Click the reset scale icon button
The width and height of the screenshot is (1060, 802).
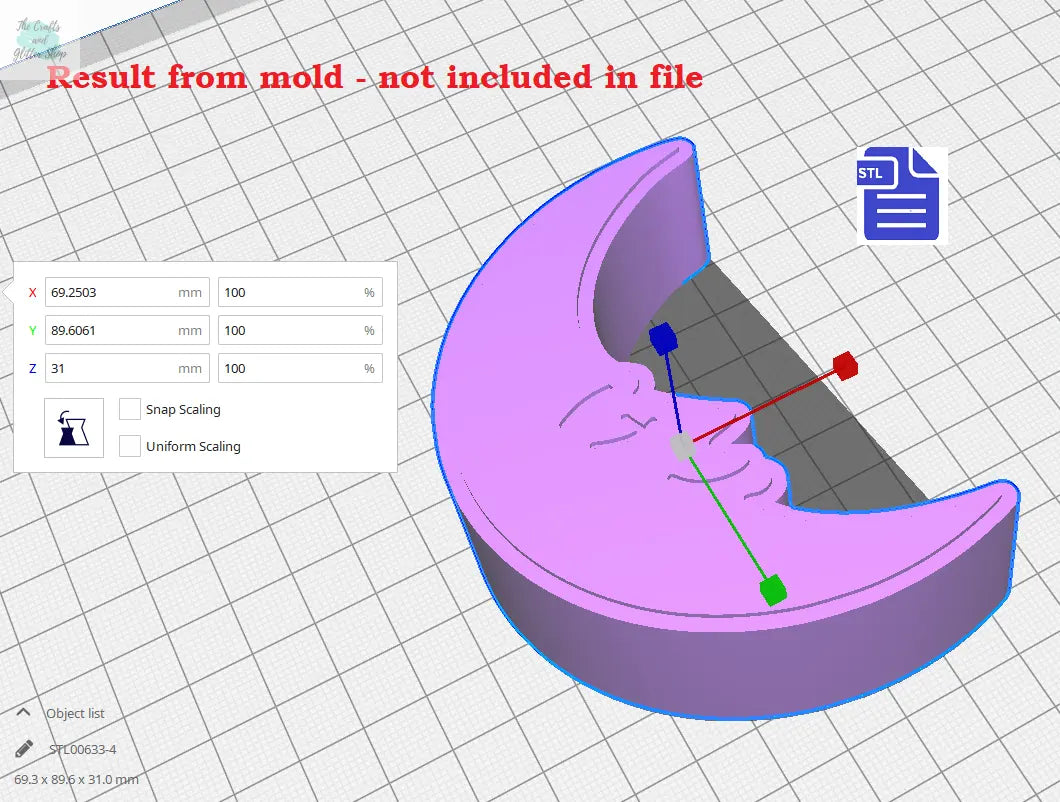74,428
